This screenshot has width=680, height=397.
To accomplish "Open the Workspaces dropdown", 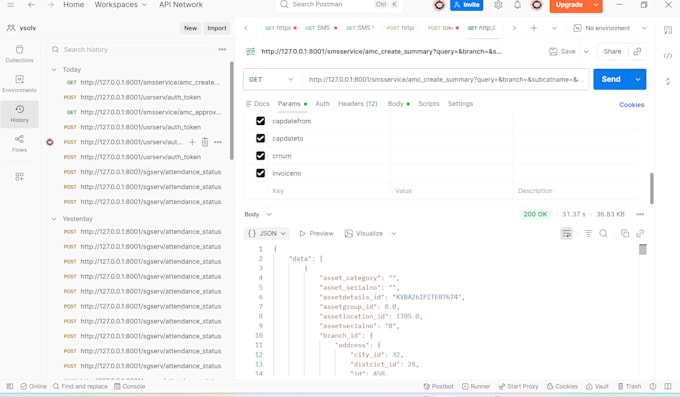I will (120, 5).
